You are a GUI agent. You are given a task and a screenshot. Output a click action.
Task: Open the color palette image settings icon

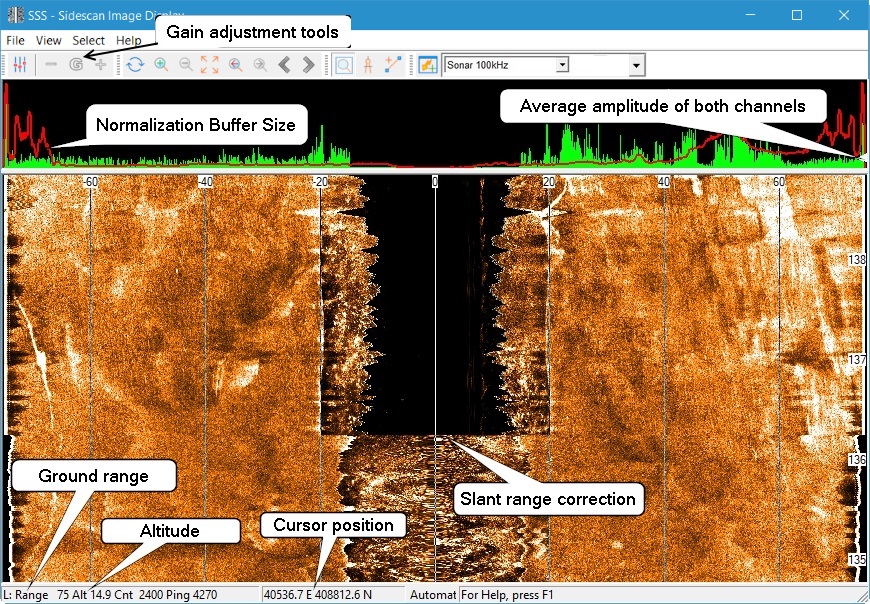(427, 65)
